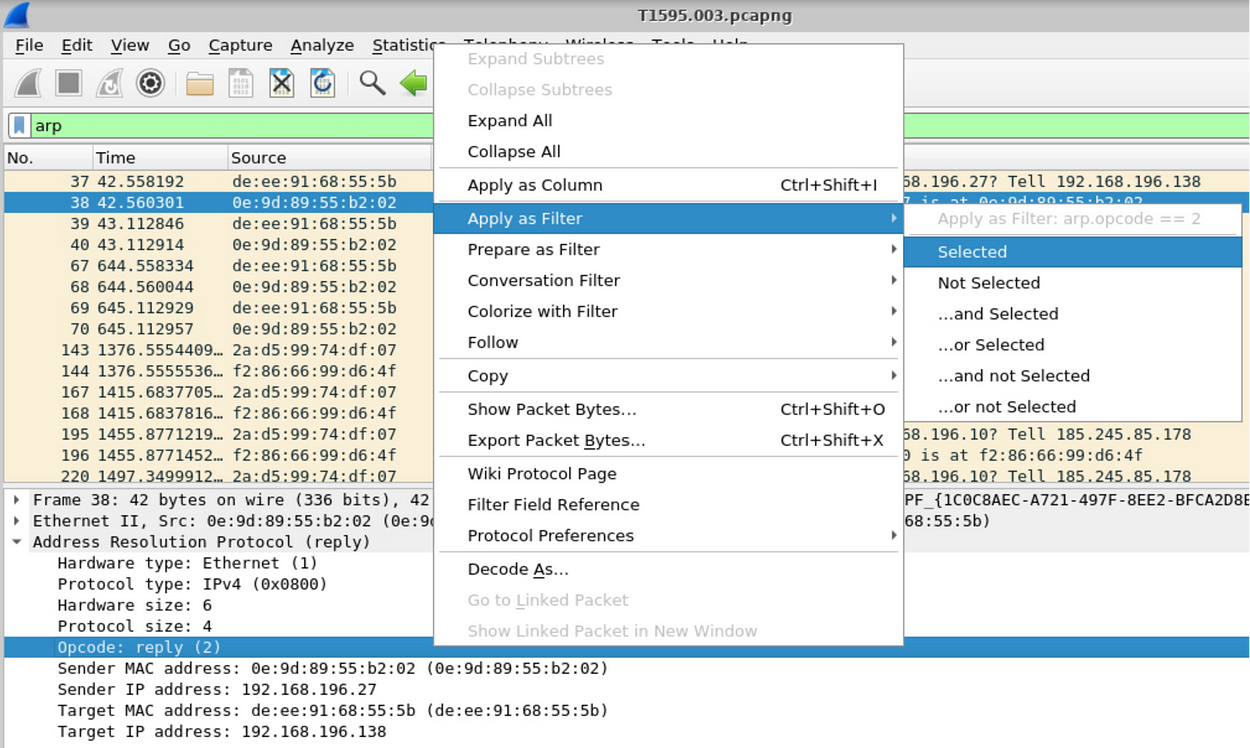Select packet 67 at time 644.558334
Screen dimensions: 1250x748
coord(218,266)
